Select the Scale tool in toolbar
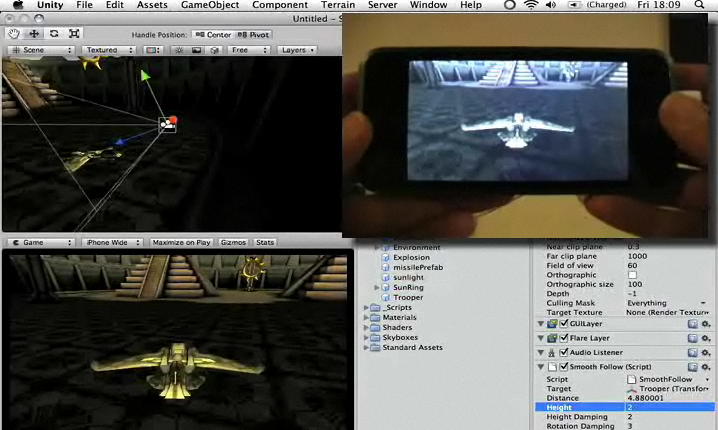The height and width of the screenshot is (430, 718). (74, 33)
